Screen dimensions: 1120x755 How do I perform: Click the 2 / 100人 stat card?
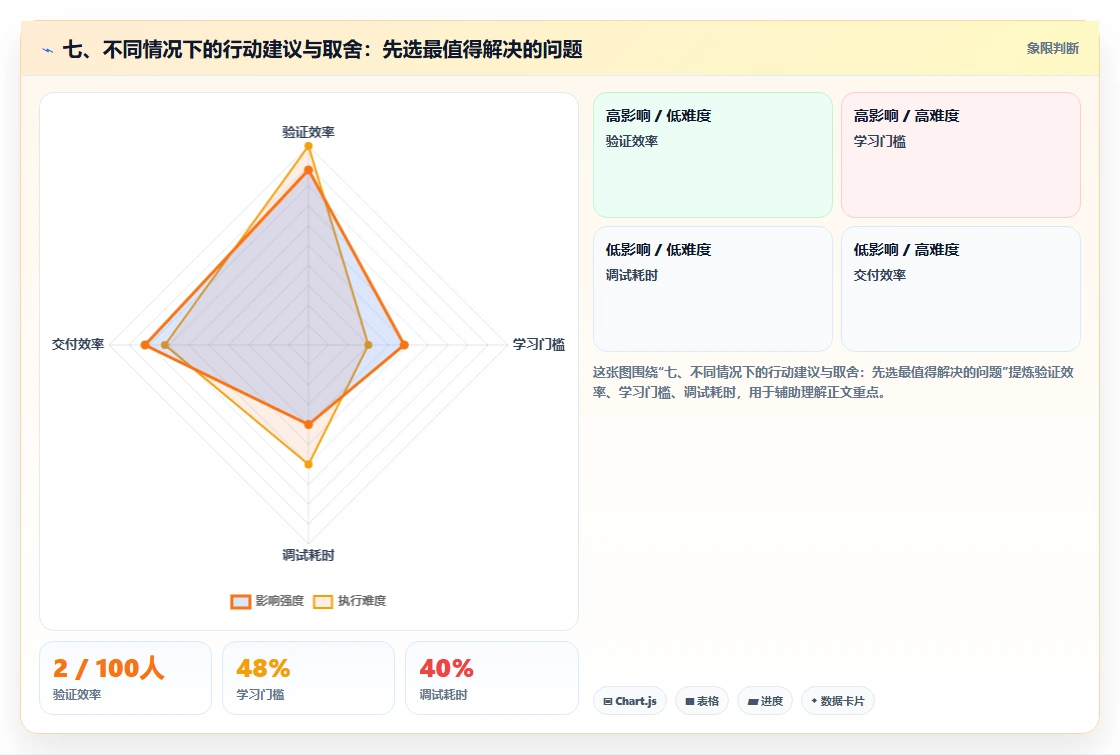125,678
